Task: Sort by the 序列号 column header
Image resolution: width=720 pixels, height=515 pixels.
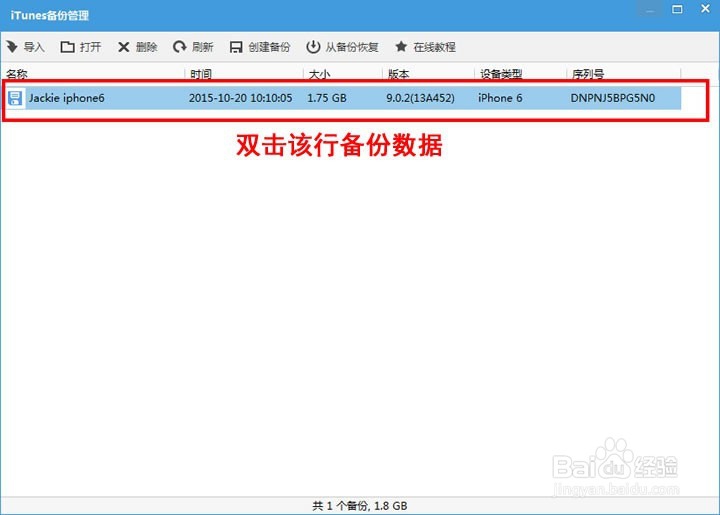Action: coord(588,73)
